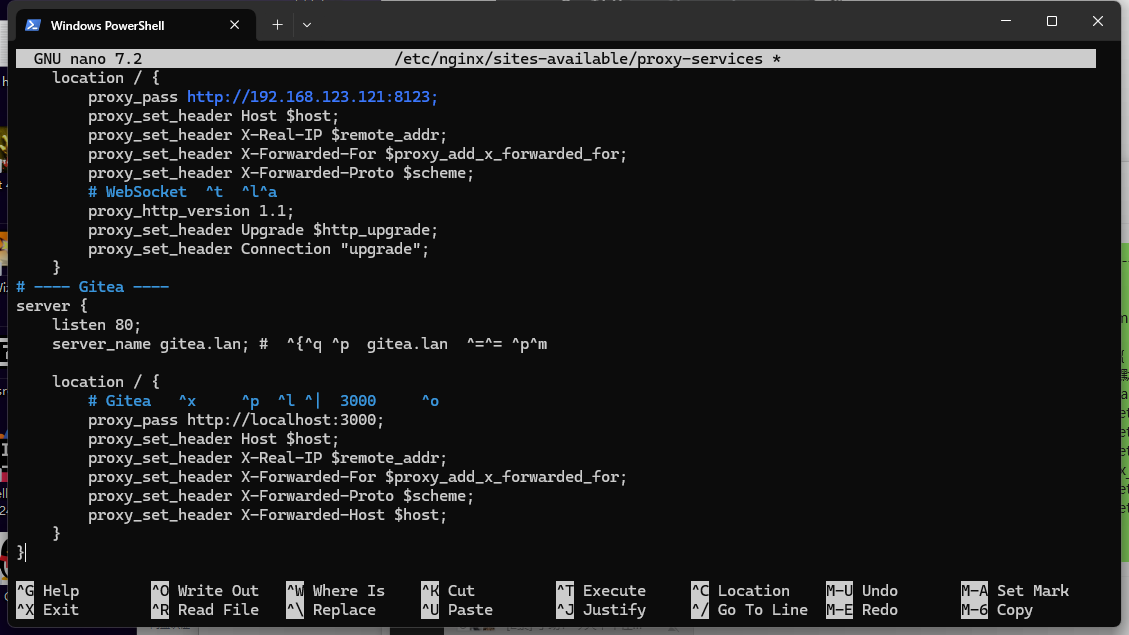Close the Windows PowerShell tab

(x=234, y=25)
